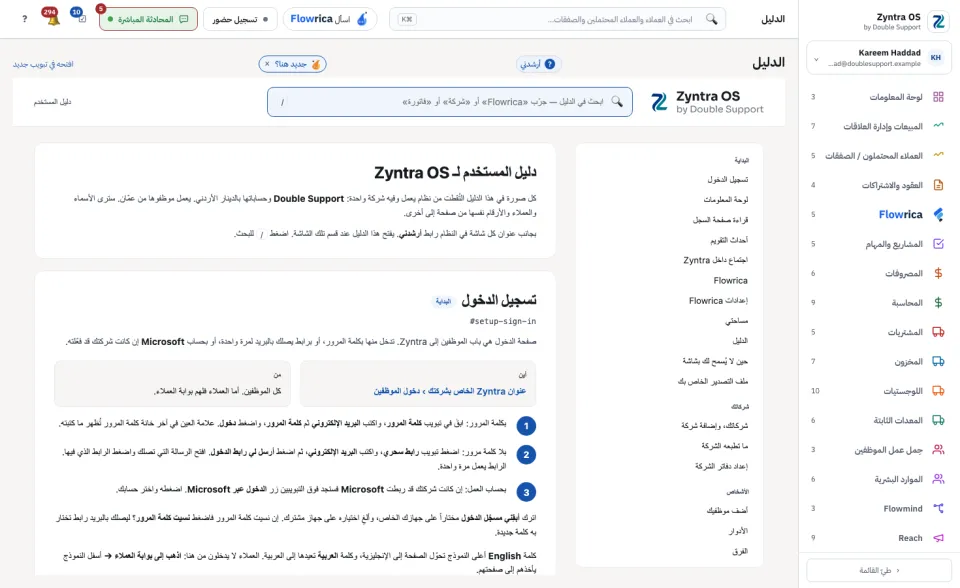Toggle the تسجيل حضور attendance button
The image size is (960, 588).
click(x=240, y=19)
